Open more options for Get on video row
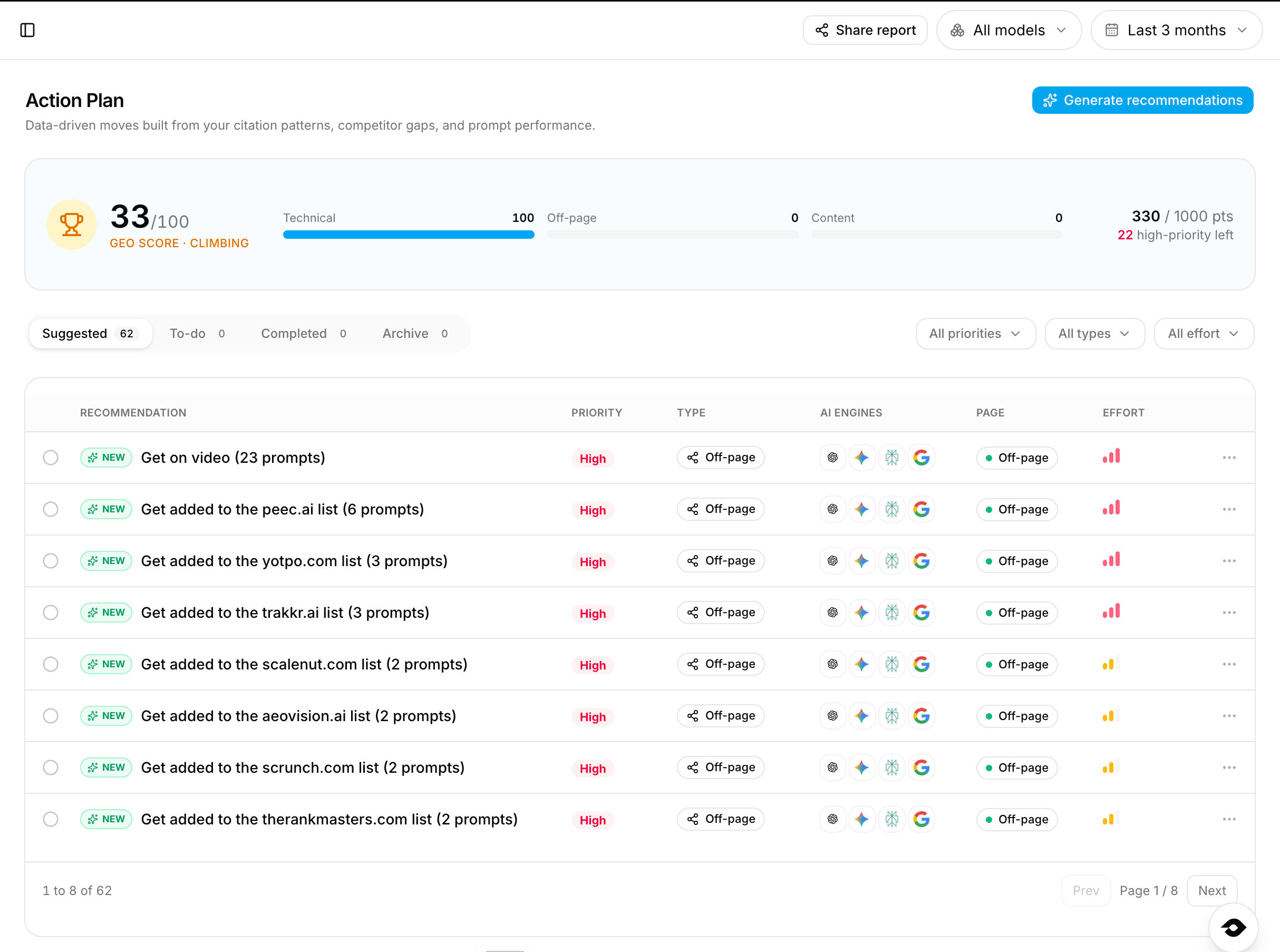Viewport: 1280px width, 952px height. [x=1229, y=458]
